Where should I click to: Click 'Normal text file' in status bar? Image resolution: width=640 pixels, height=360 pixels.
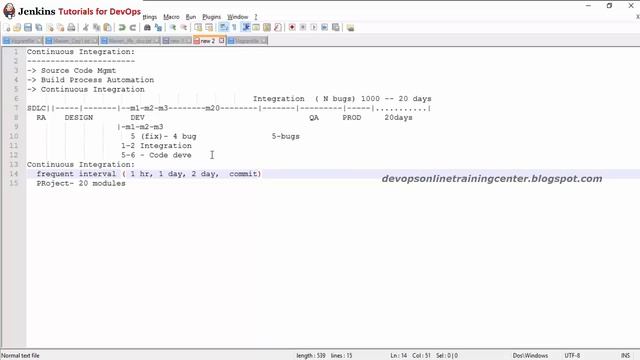point(20,356)
